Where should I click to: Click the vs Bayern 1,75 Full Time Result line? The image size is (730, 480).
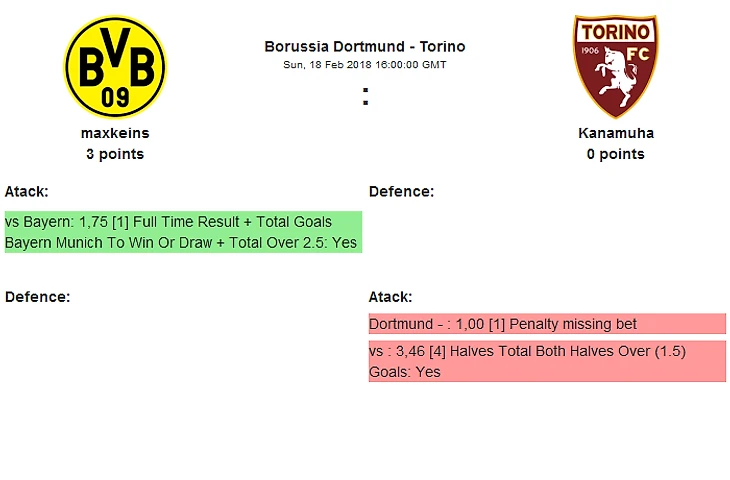(168, 222)
